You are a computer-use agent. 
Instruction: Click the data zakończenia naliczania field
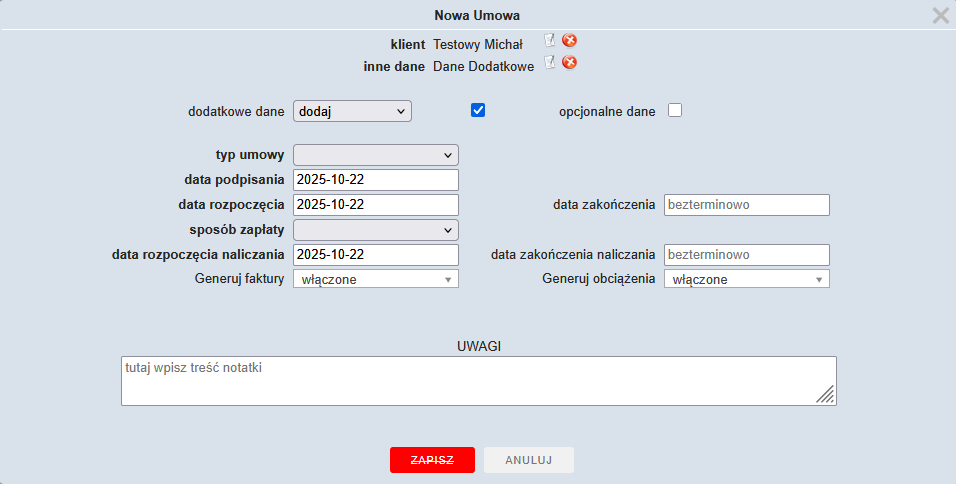click(x=746, y=255)
